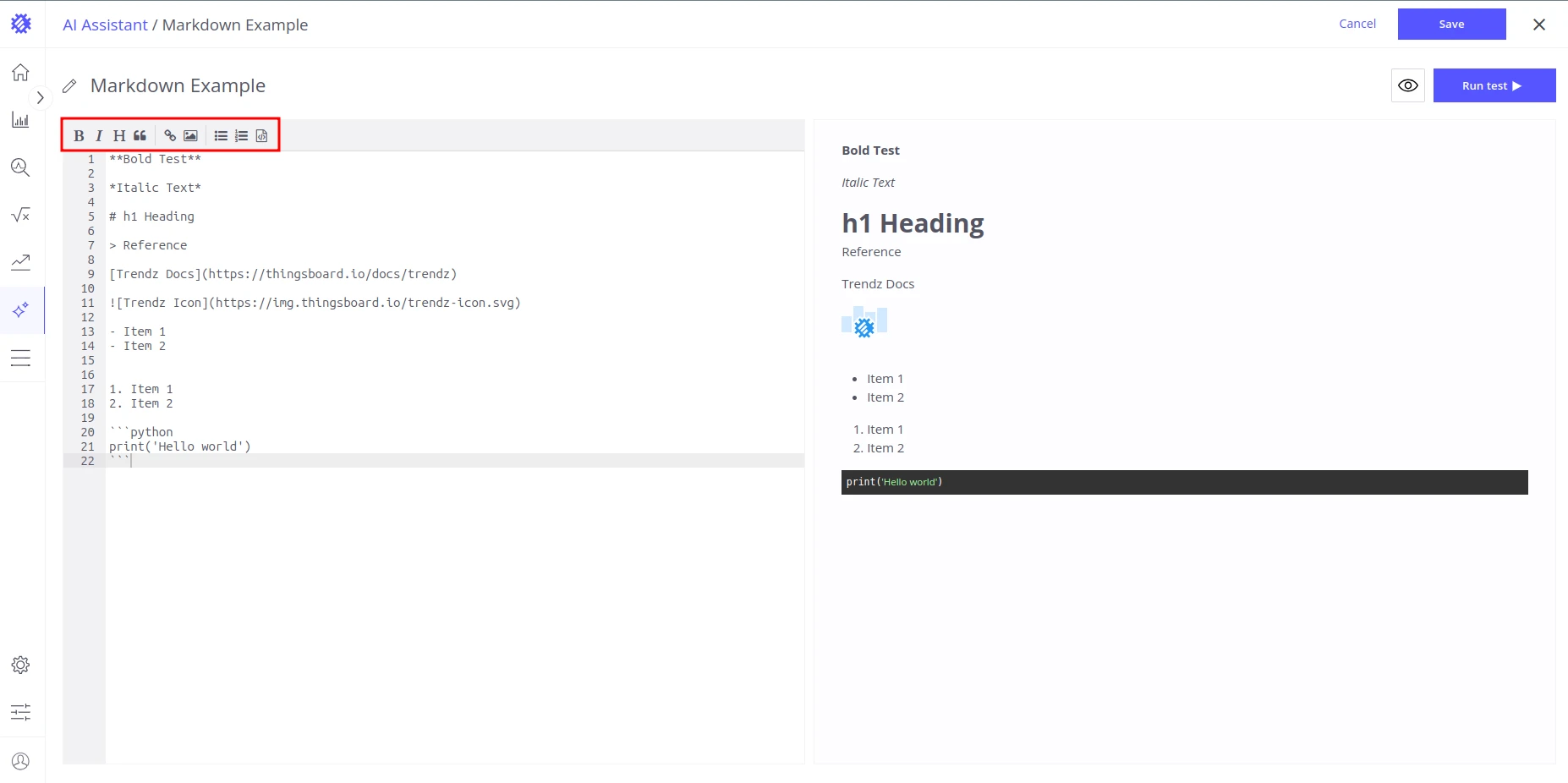This screenshot has width=1568, height=783.
Task: Insert a hyperlink with the link icon
Action: pos(170,135)
